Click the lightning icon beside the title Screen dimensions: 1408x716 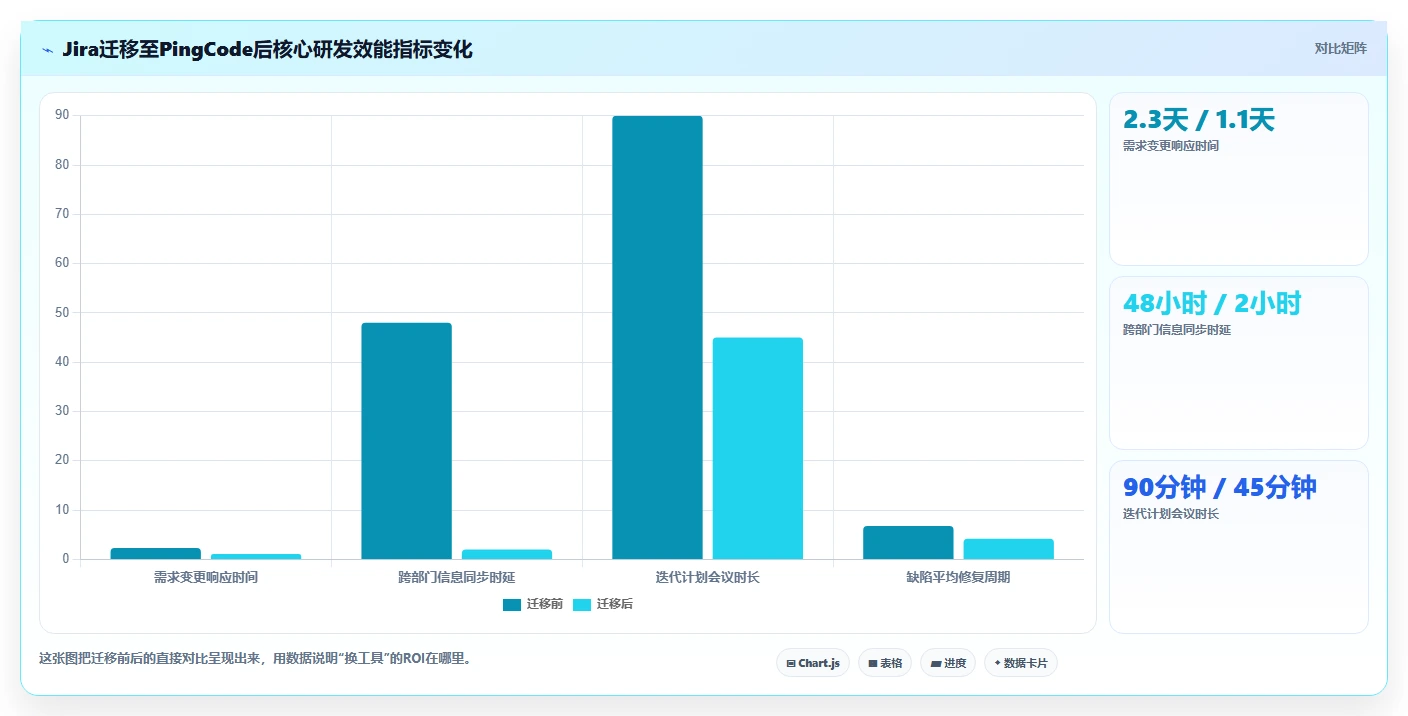(x=47, y=50)
